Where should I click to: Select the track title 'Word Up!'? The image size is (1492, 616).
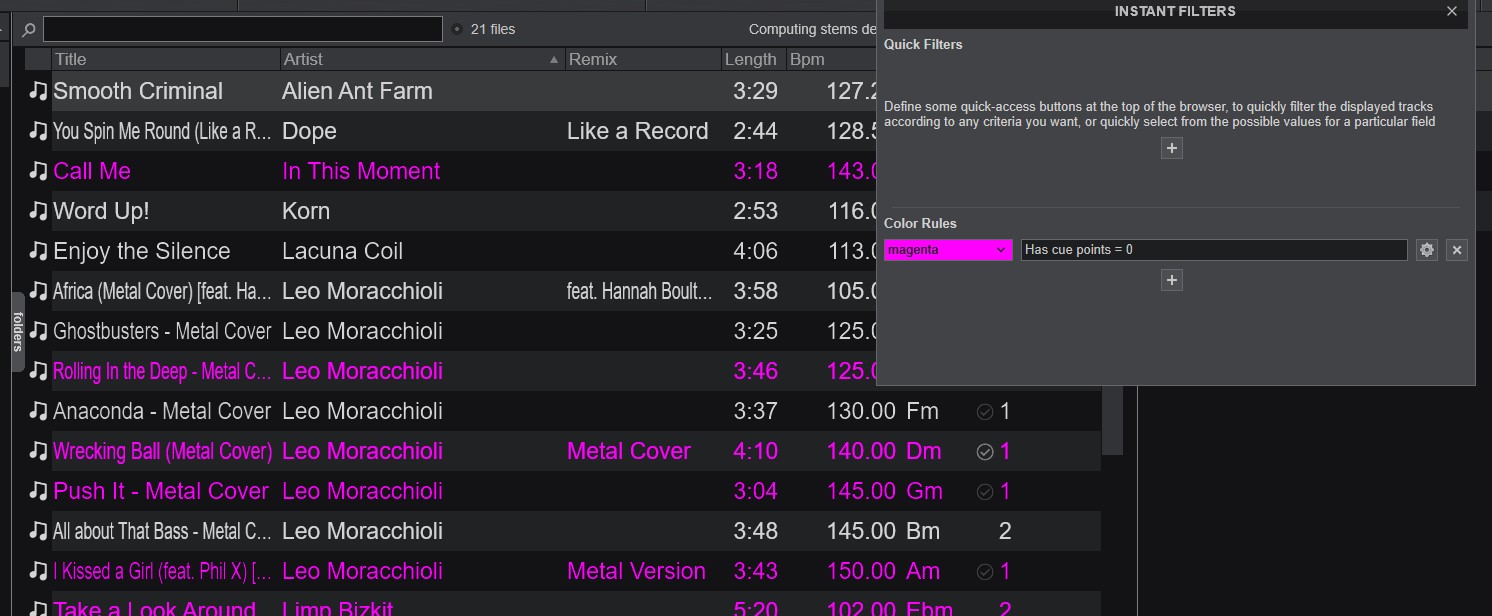click(101, 211)
